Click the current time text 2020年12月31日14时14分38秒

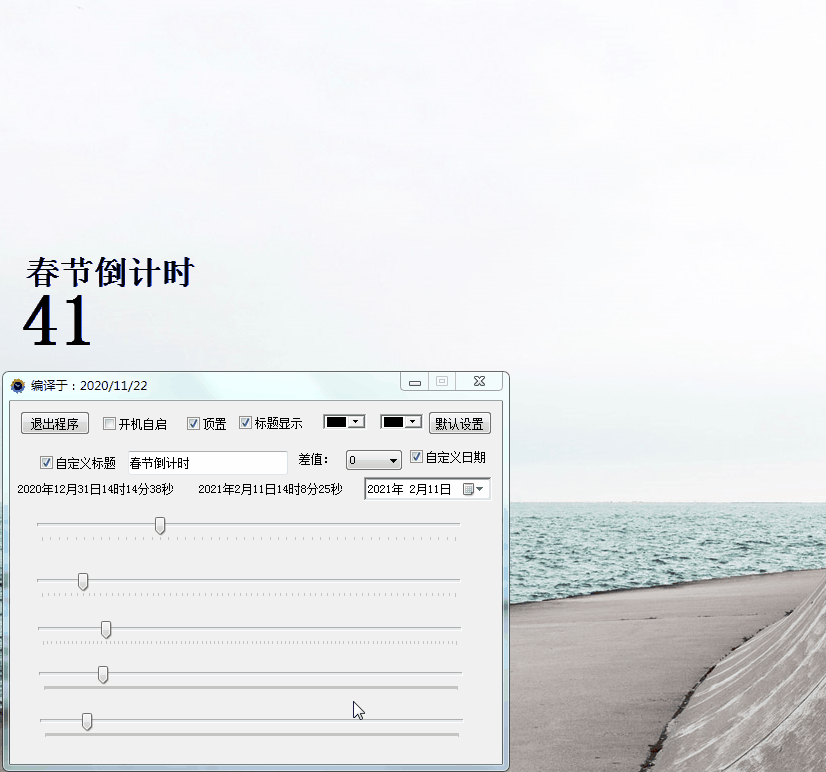click(x=95, y=489)
